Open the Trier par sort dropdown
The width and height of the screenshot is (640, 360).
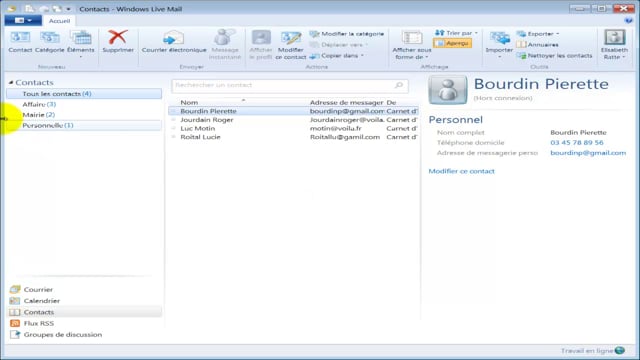tap(456, 33)
